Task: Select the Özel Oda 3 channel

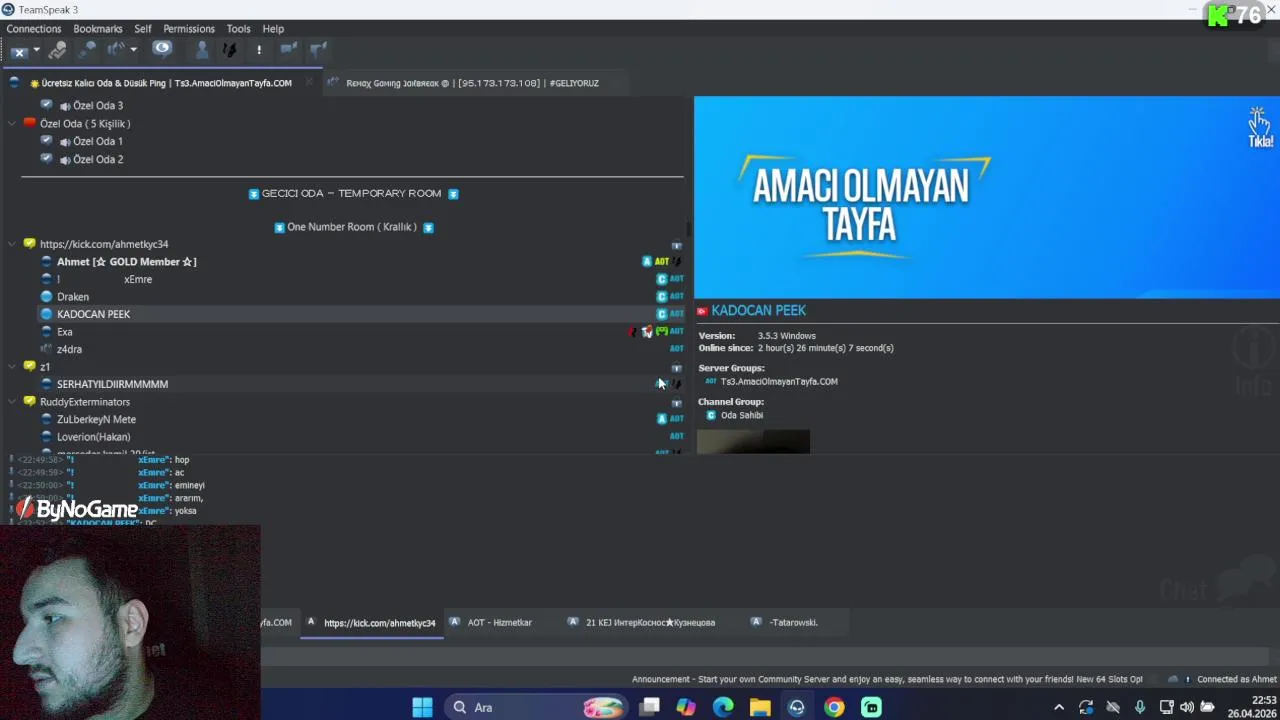Action: point(98,106)
